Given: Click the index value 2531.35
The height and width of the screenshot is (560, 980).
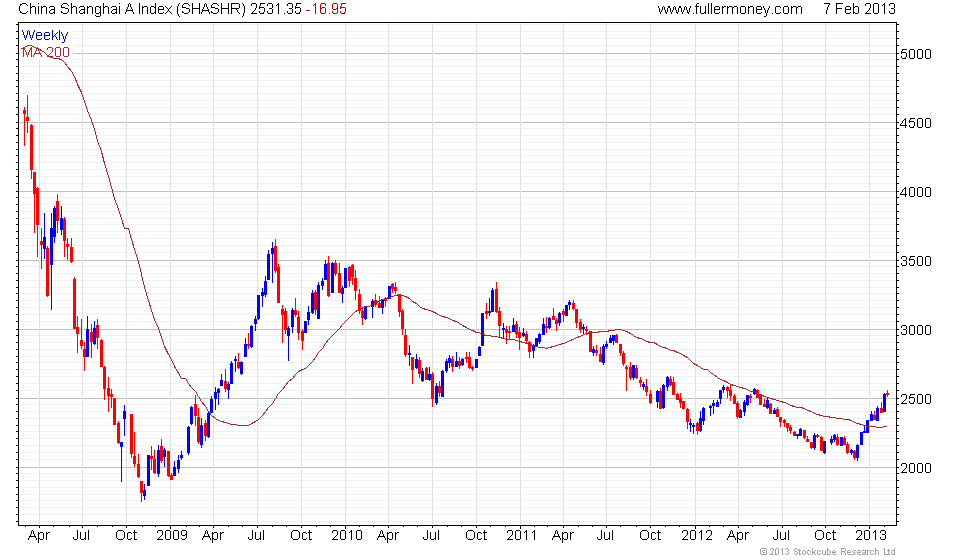Looking at the screenshot, I should [x=276, y=9].
